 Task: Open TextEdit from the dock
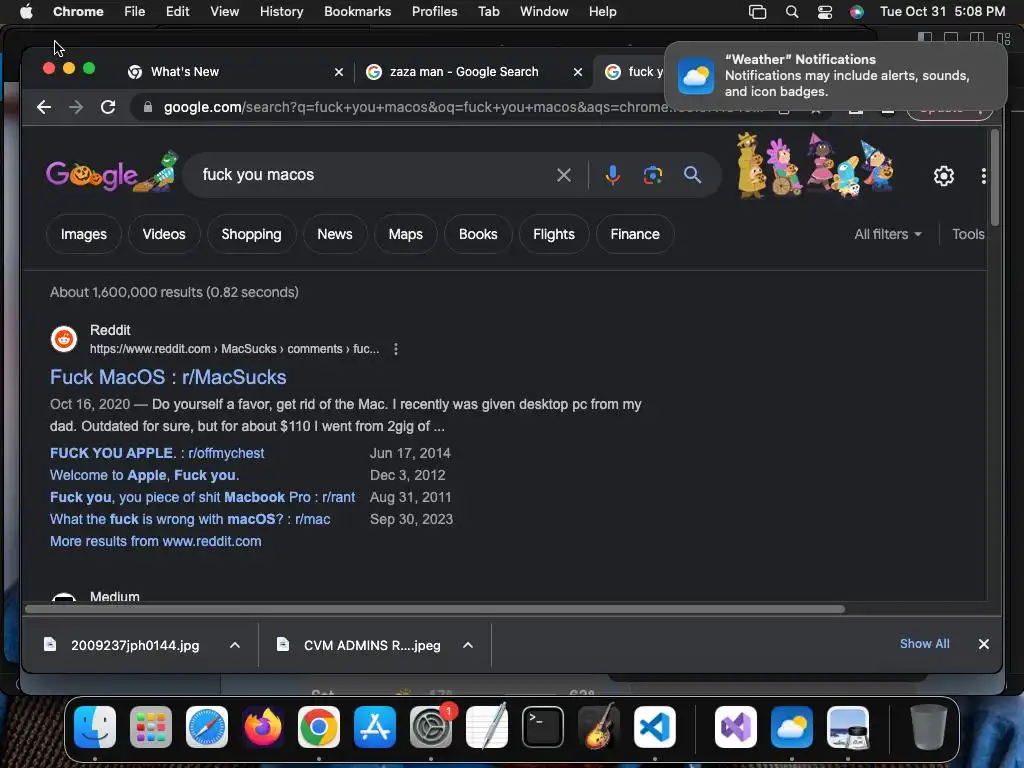pos(487,727)
